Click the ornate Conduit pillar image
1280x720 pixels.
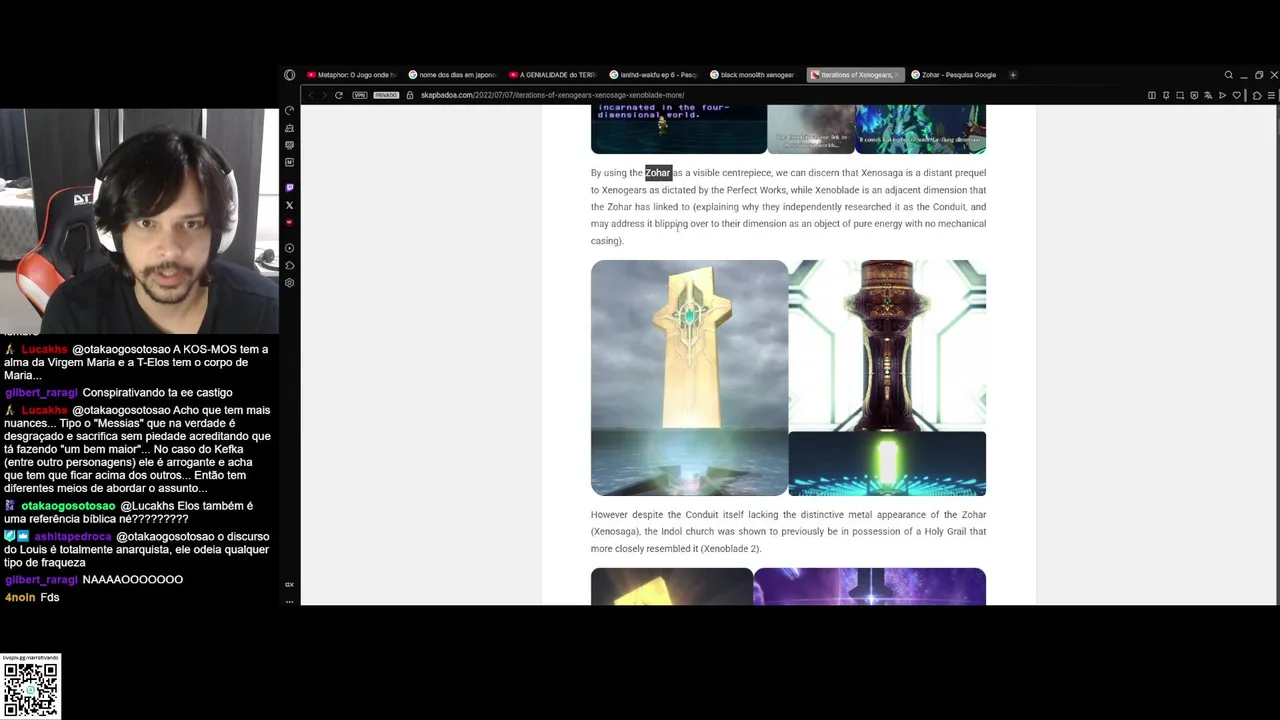click(x=887, y=345)
